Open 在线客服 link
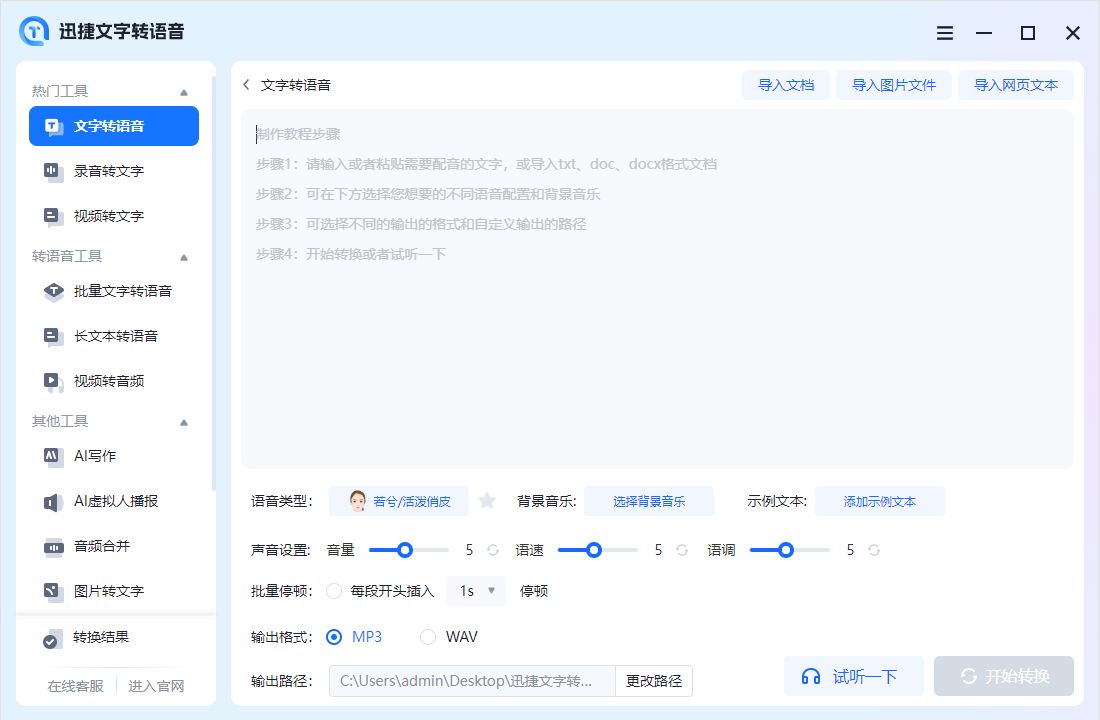This screenshot has width=1100, height=720. (76, 686)
